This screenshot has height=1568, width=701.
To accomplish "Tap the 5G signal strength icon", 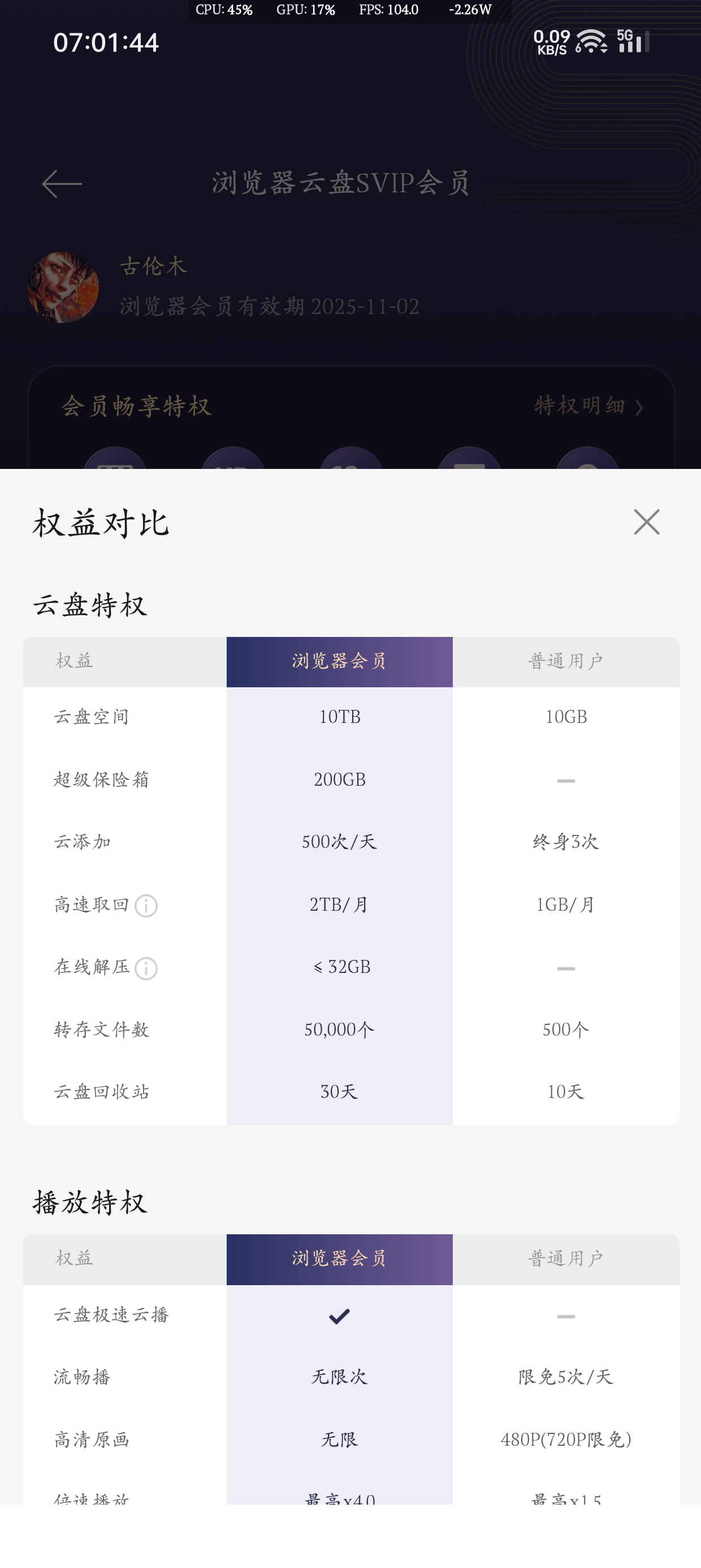I will pyautogui.click(x=633, y=41).
